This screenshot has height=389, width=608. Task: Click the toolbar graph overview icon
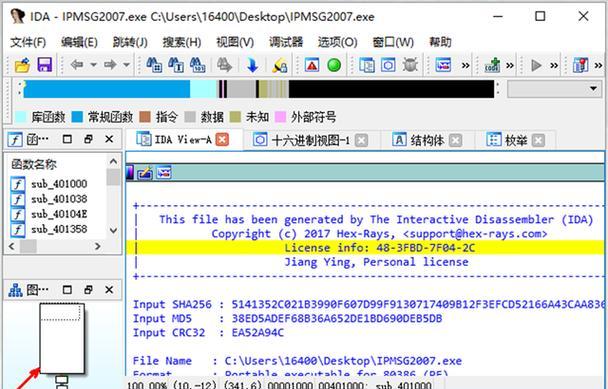[443, 65]
